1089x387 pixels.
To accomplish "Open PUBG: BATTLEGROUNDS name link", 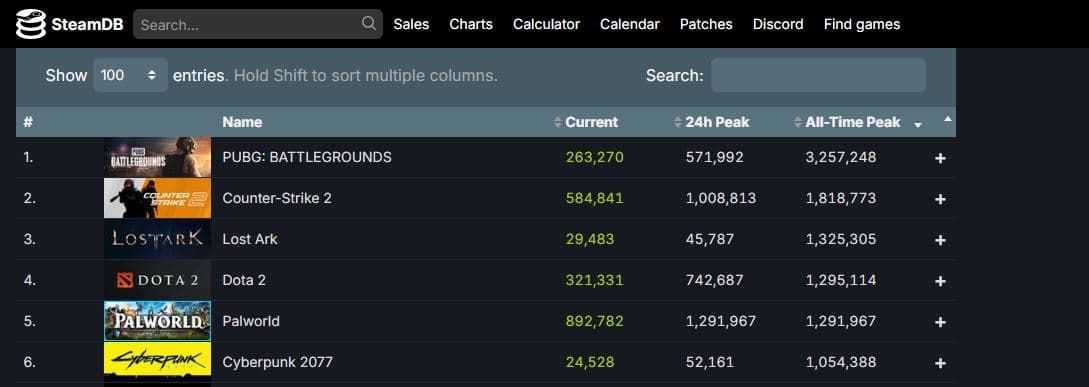I will click(307, 157).
